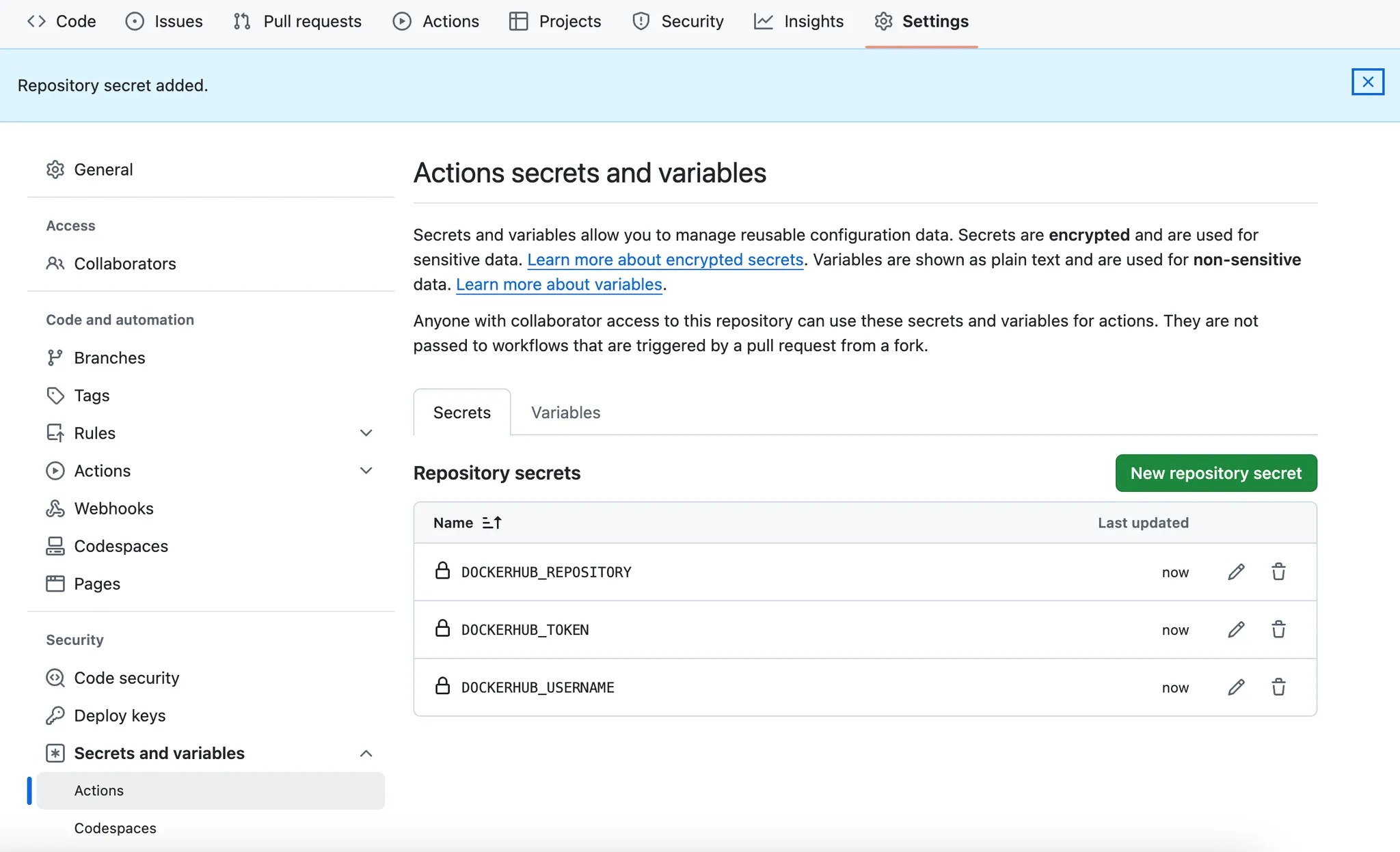Click the lock icon beside DOCKERHUB_TOKEN
Screen dimensions: 1400x852
tap(442, 628)
